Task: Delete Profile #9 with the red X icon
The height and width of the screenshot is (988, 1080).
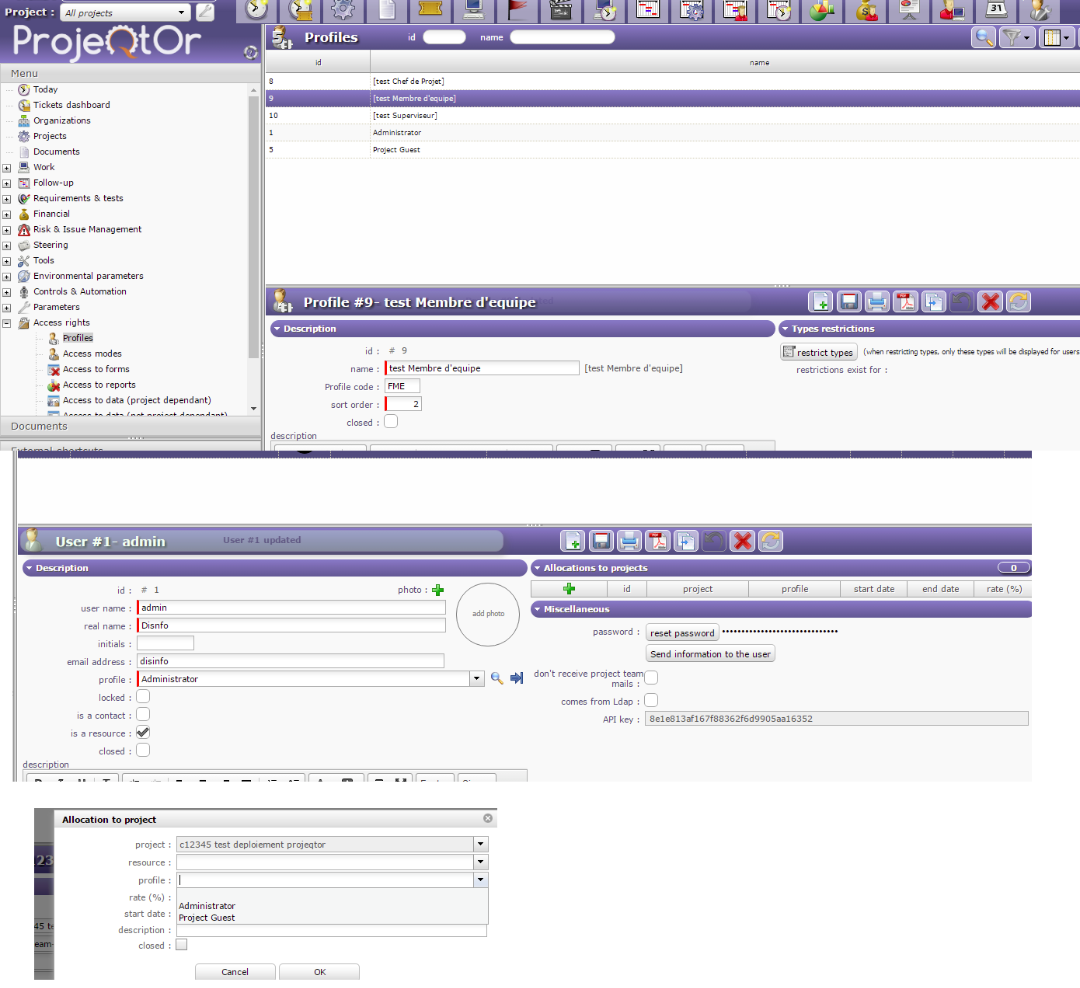Action: tap(989, 302)
